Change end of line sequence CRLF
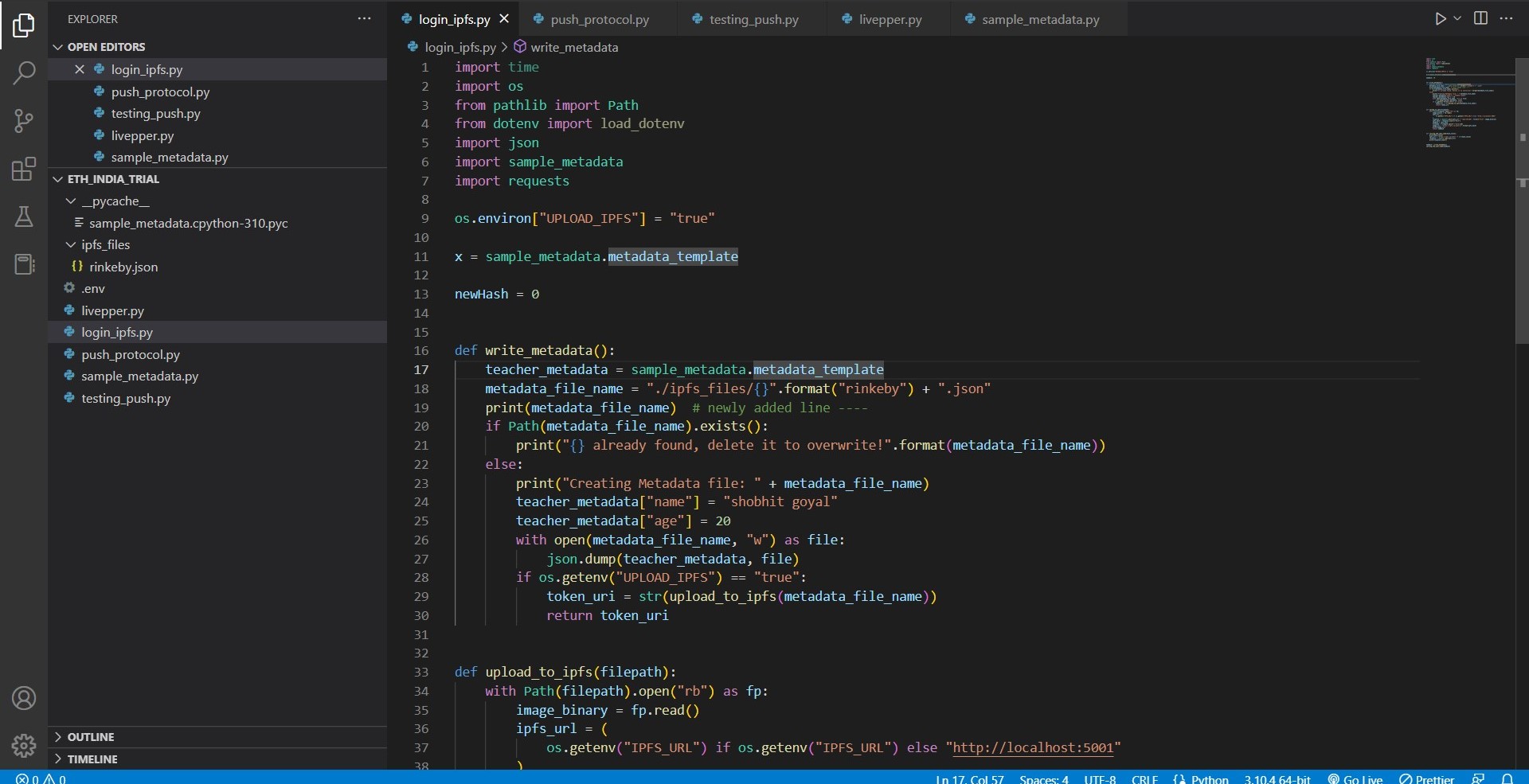1529x784 pixels. point(1144,778)
